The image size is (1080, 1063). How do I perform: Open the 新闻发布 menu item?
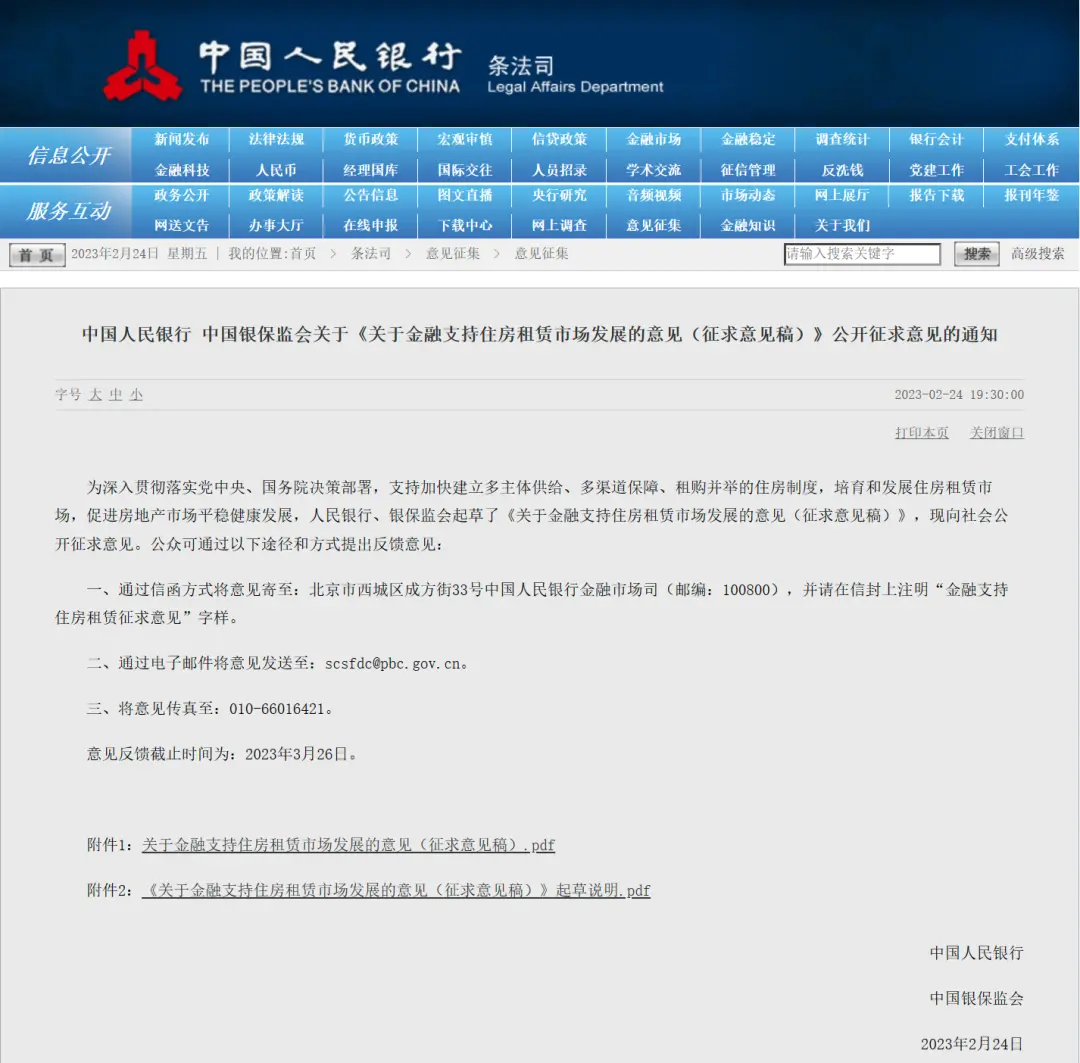[x=182, y=140]
